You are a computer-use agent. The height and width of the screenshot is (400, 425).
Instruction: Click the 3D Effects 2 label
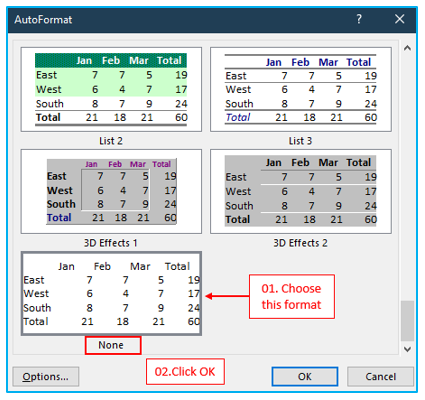coord(300,243)
